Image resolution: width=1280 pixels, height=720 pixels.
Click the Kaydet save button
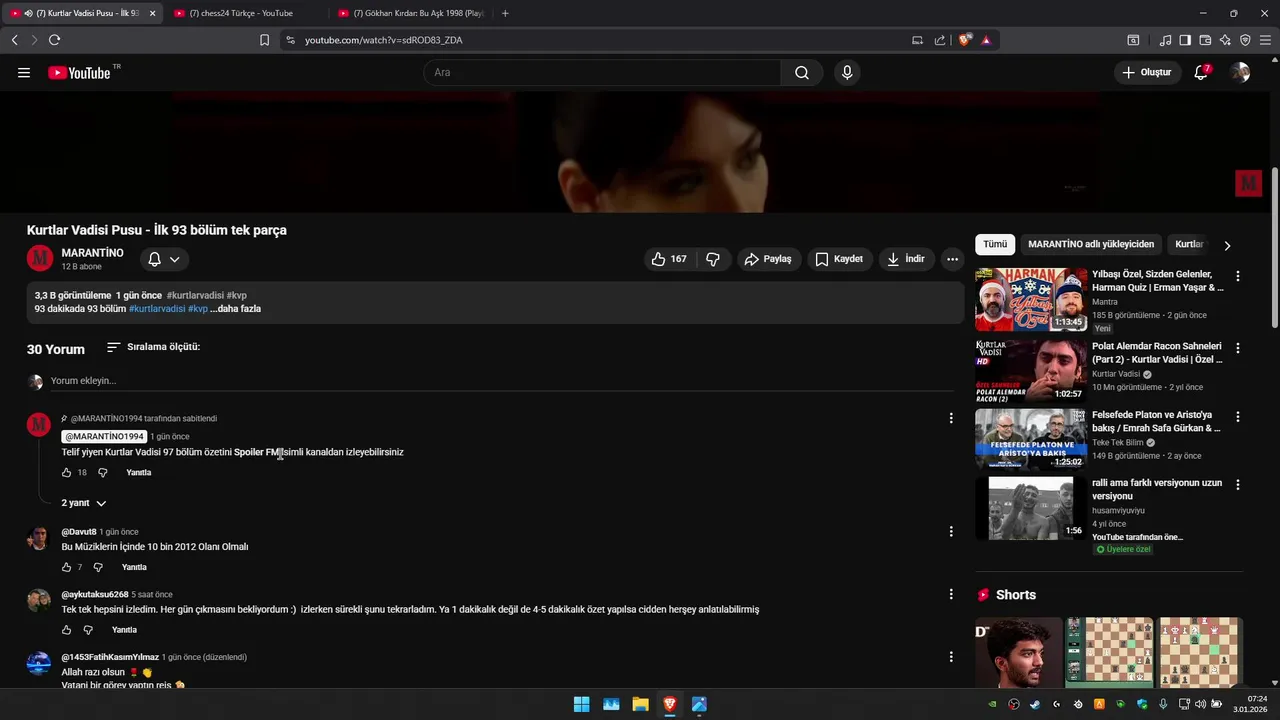click(839, 259)
